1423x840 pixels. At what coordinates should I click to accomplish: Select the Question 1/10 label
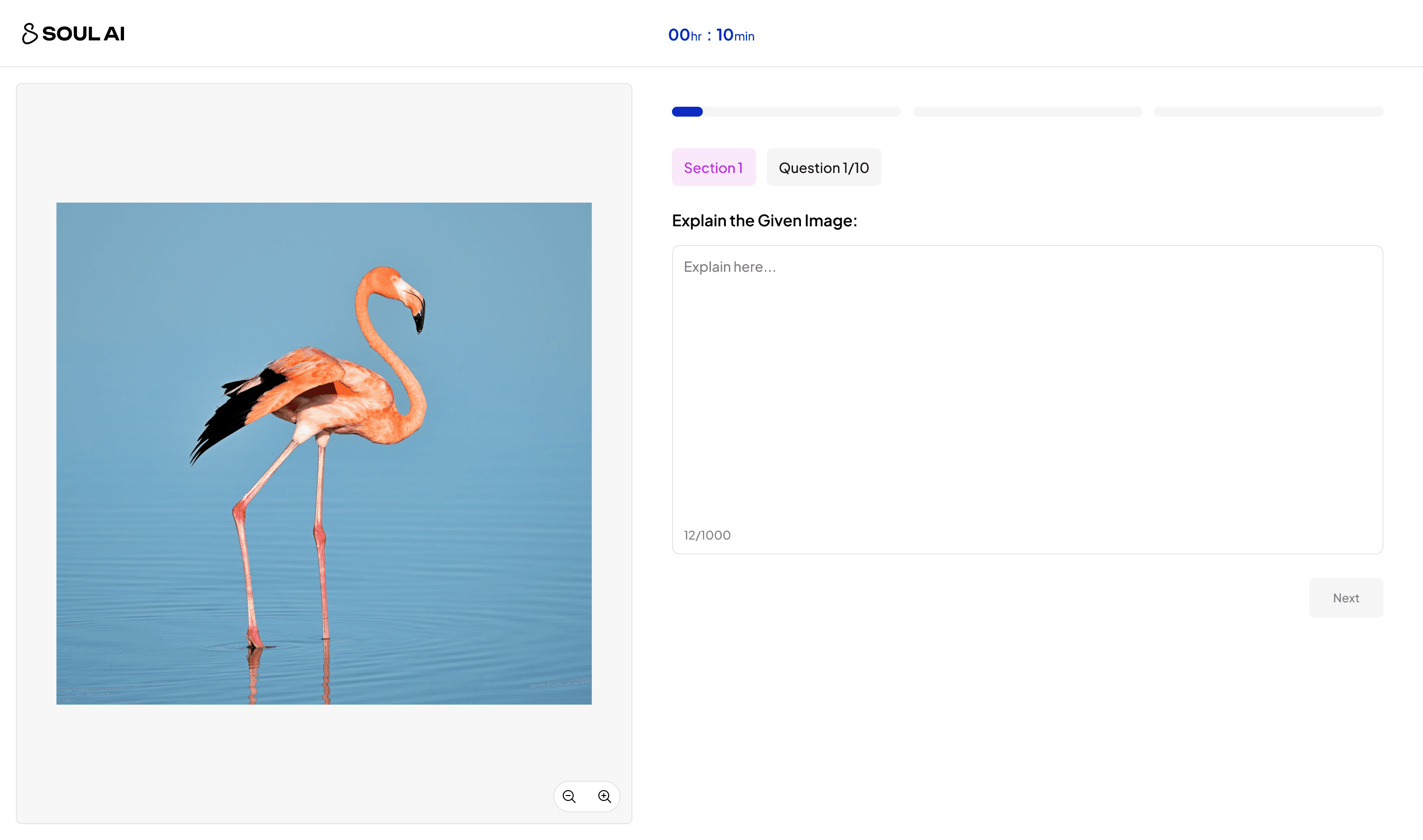tap(823, 168)
